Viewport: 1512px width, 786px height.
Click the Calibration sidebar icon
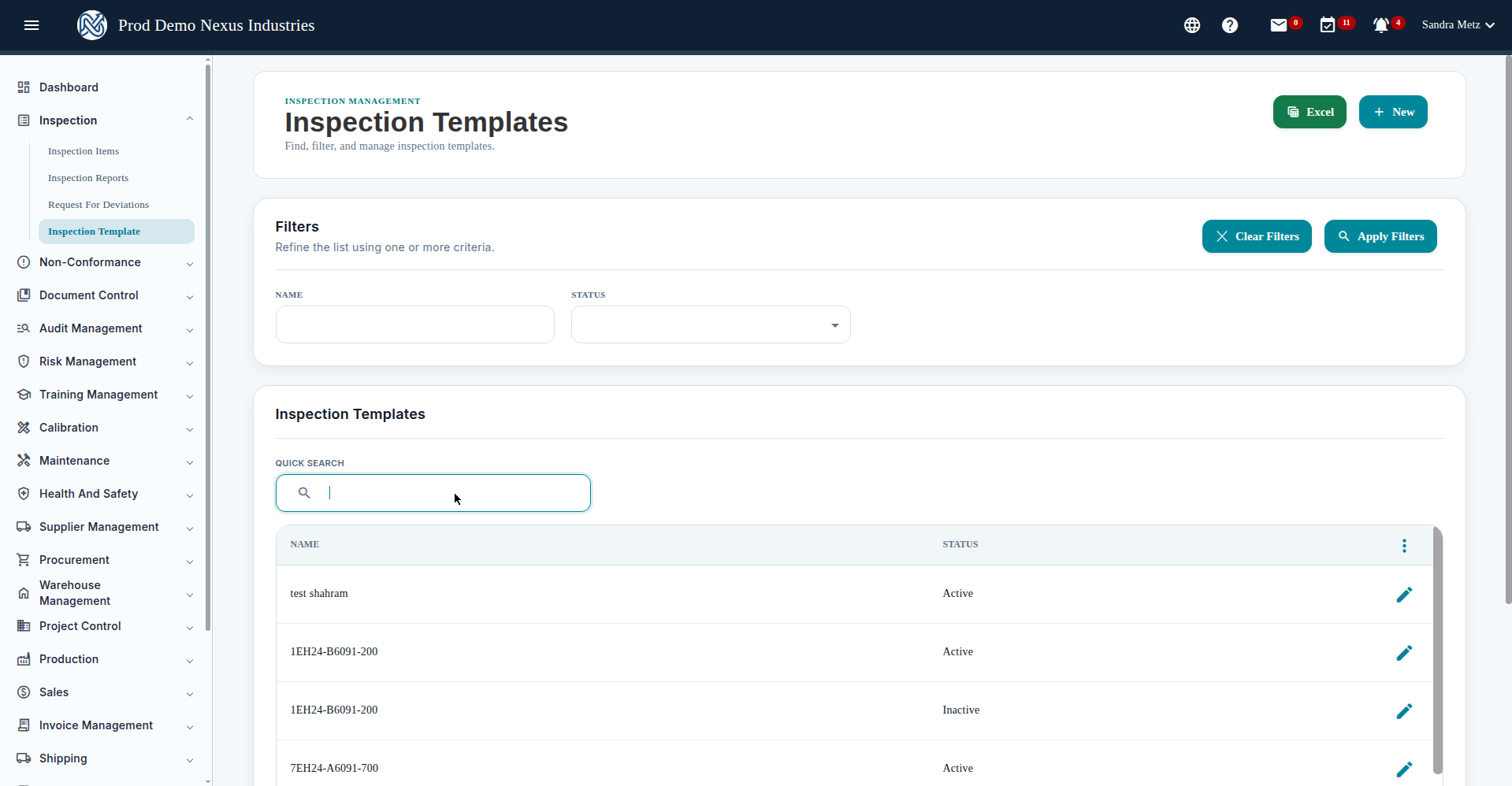[24, 428]
